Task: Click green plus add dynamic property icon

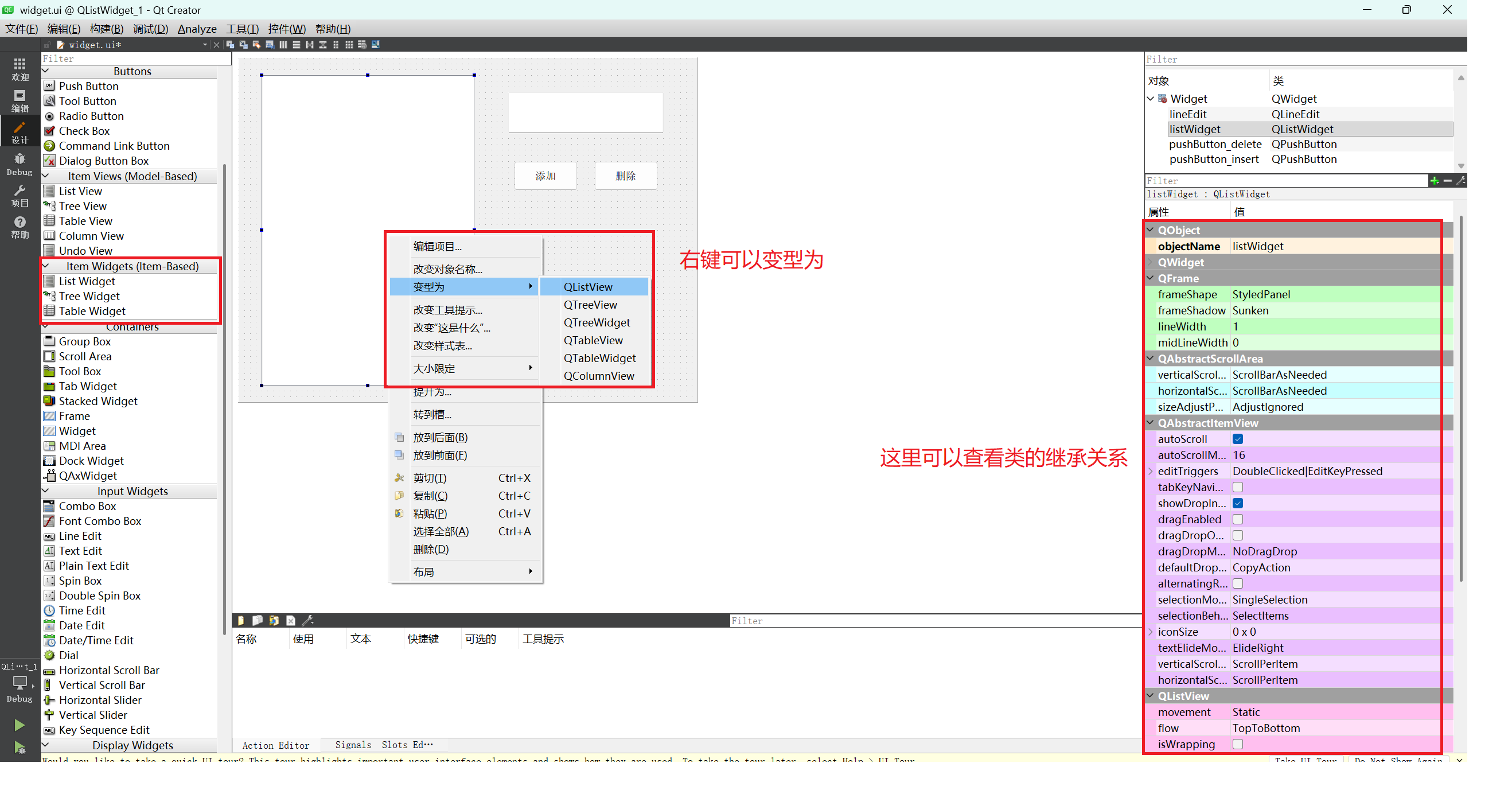Action: (x=1434, y=181)
